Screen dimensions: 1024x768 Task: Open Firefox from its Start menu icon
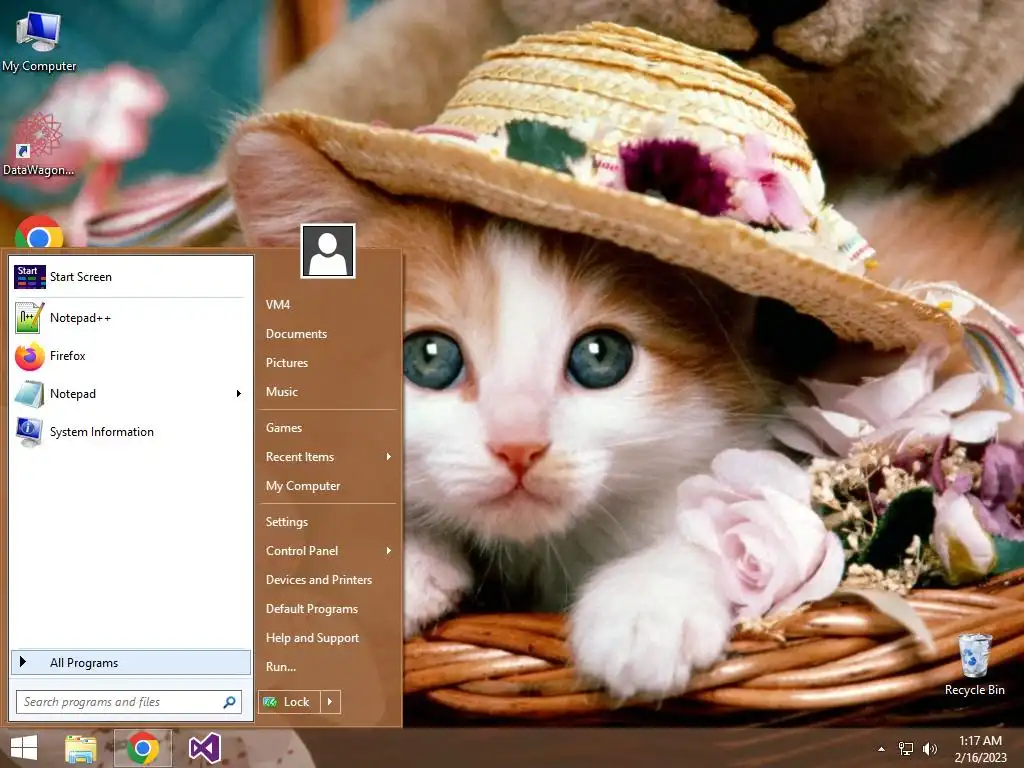pos(29,356)
